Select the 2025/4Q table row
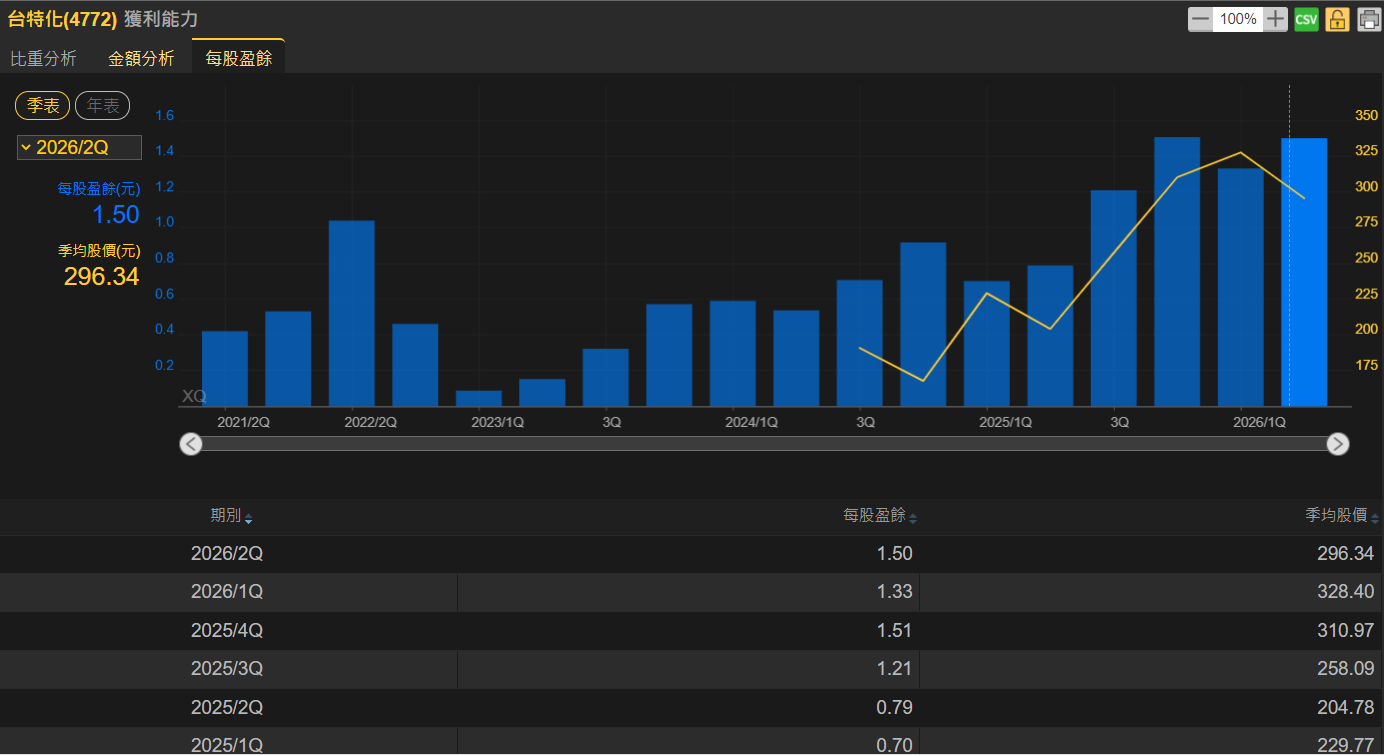The height and width of the screenshot is (756, 1384). coord(692,631)
